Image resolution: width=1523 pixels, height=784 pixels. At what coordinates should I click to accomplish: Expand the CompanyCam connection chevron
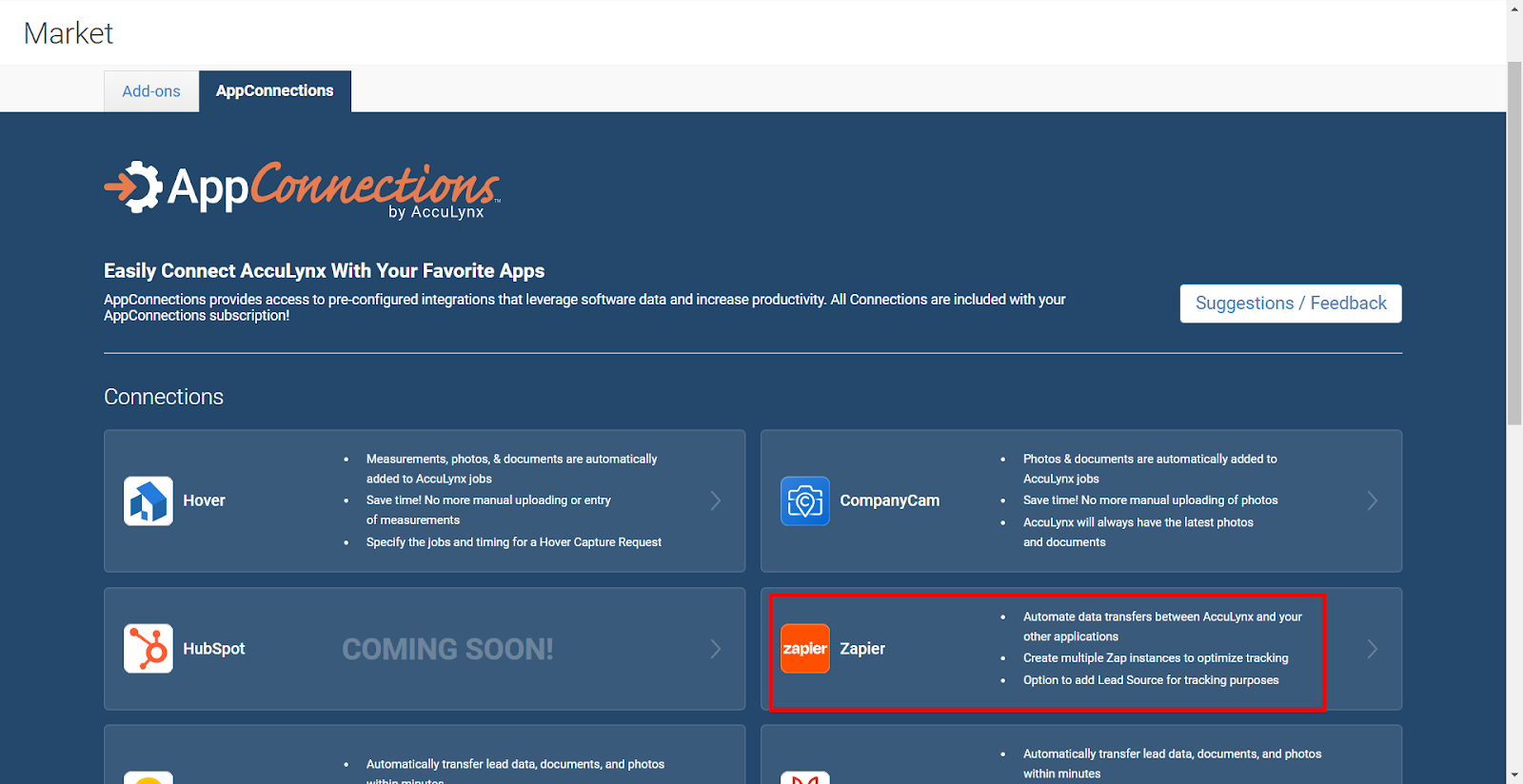click(x=1373, y=500)
